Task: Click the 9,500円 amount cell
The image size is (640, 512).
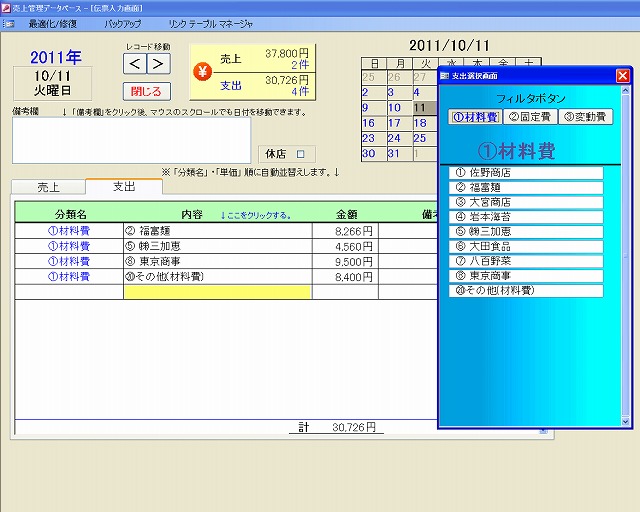Action: [345, 262]
